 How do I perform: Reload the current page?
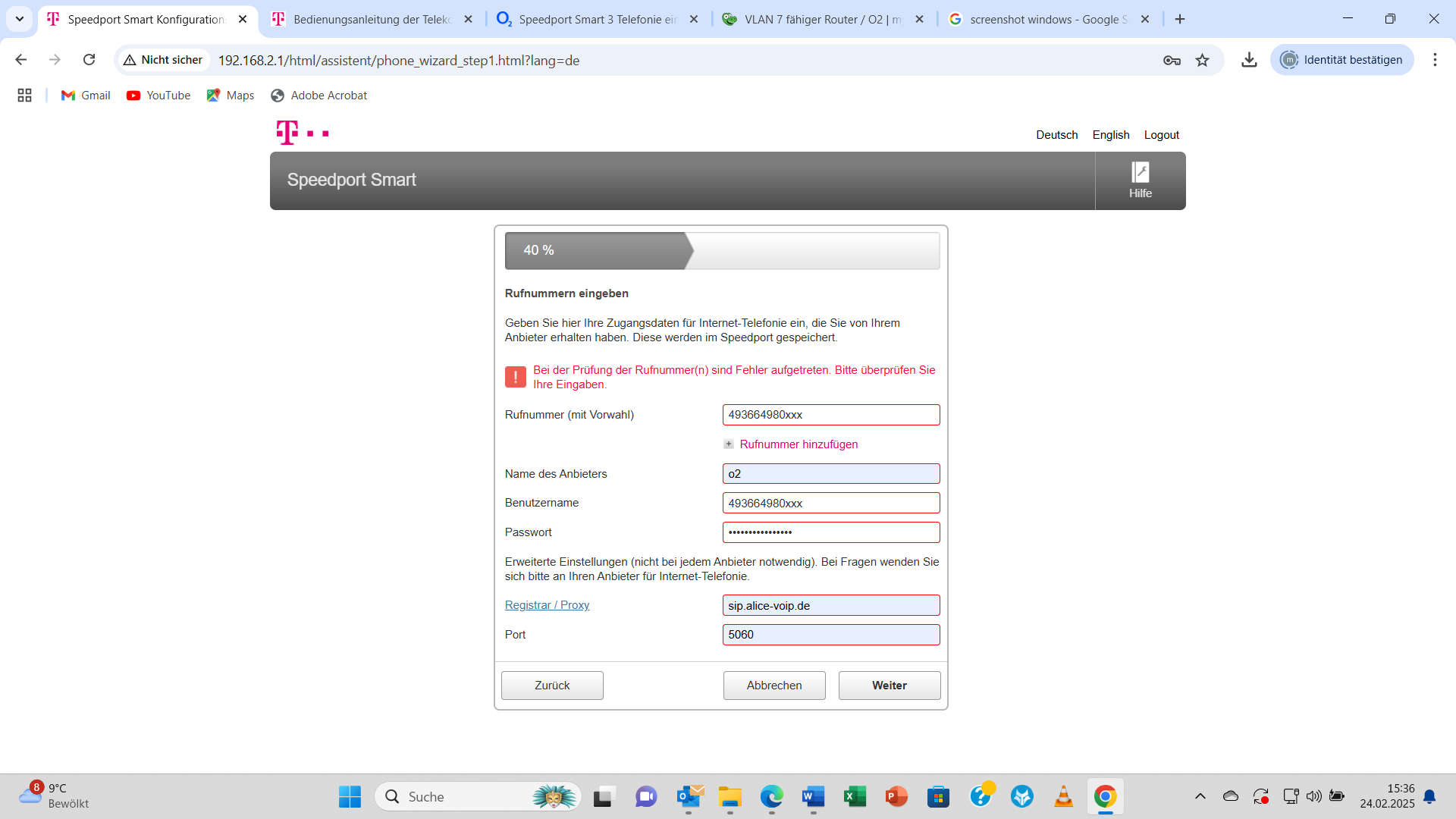click(x=89, y=60)
